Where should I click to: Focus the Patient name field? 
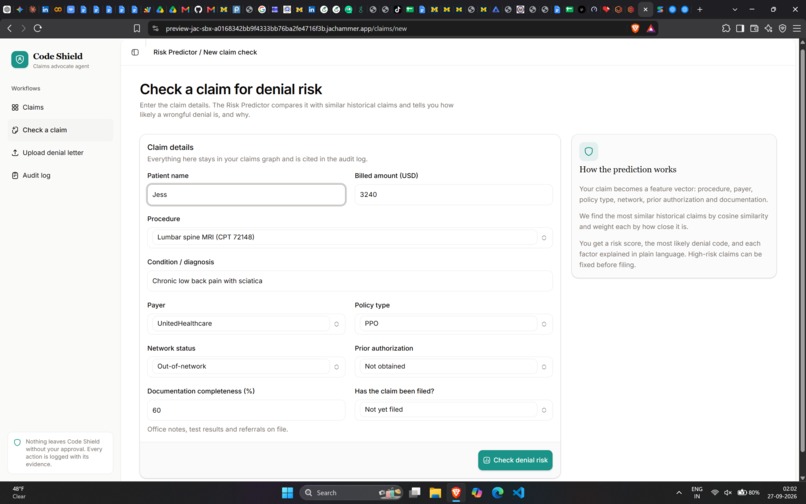(x=246, y=194)
